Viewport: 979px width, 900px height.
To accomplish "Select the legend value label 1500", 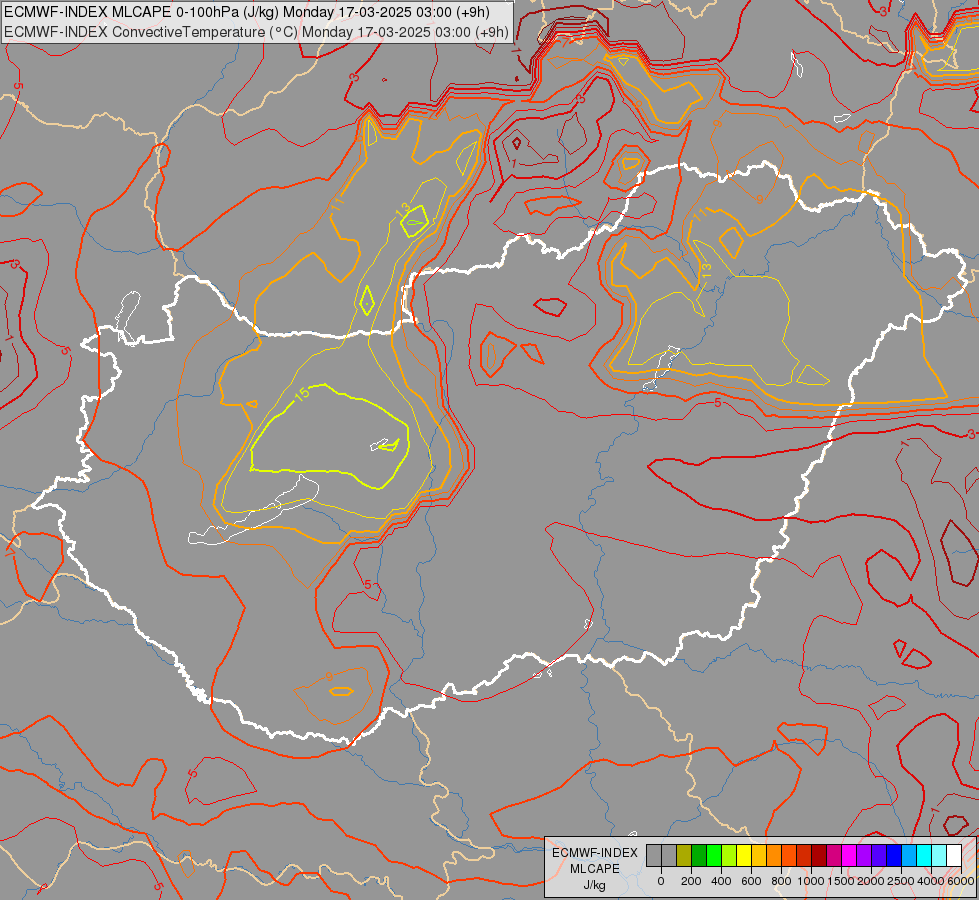I will 841,881.
